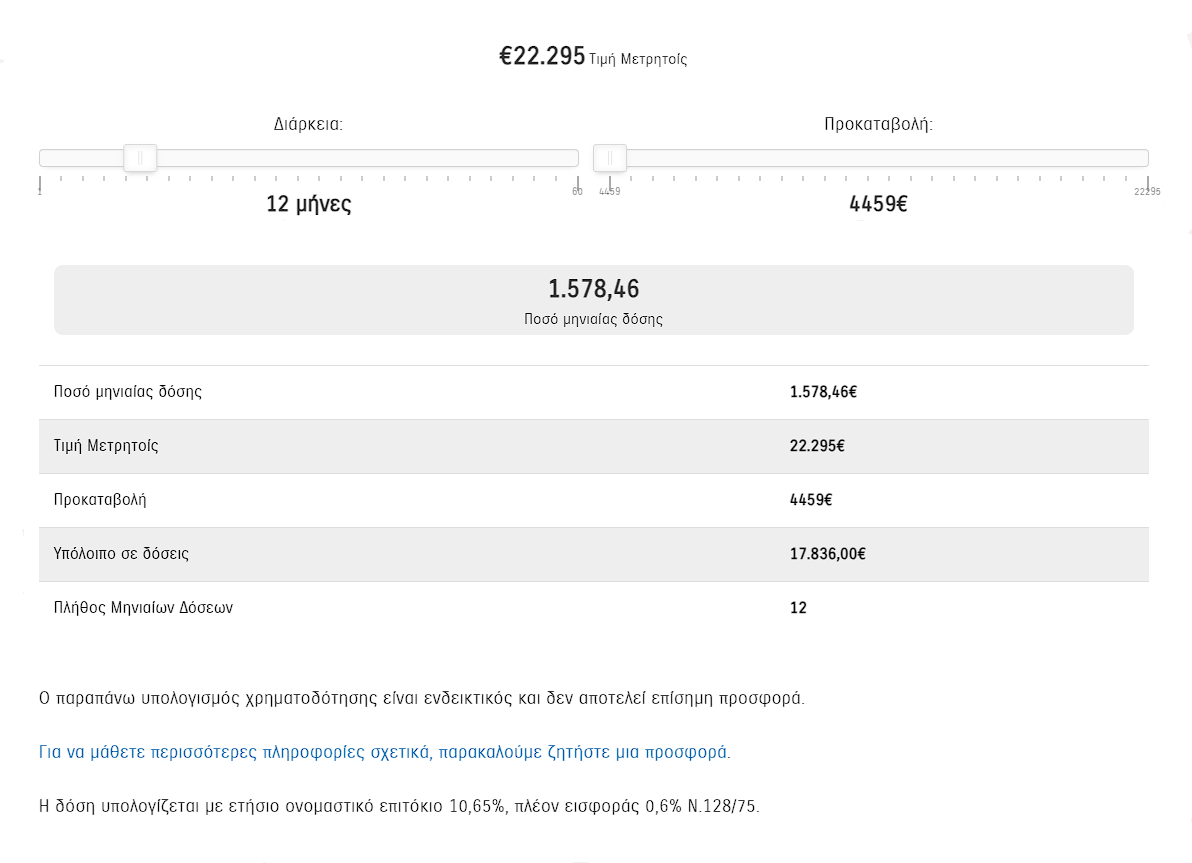Click the 'Προκαταβολή' table row label
1192x863 pixels.
point(100,500)
